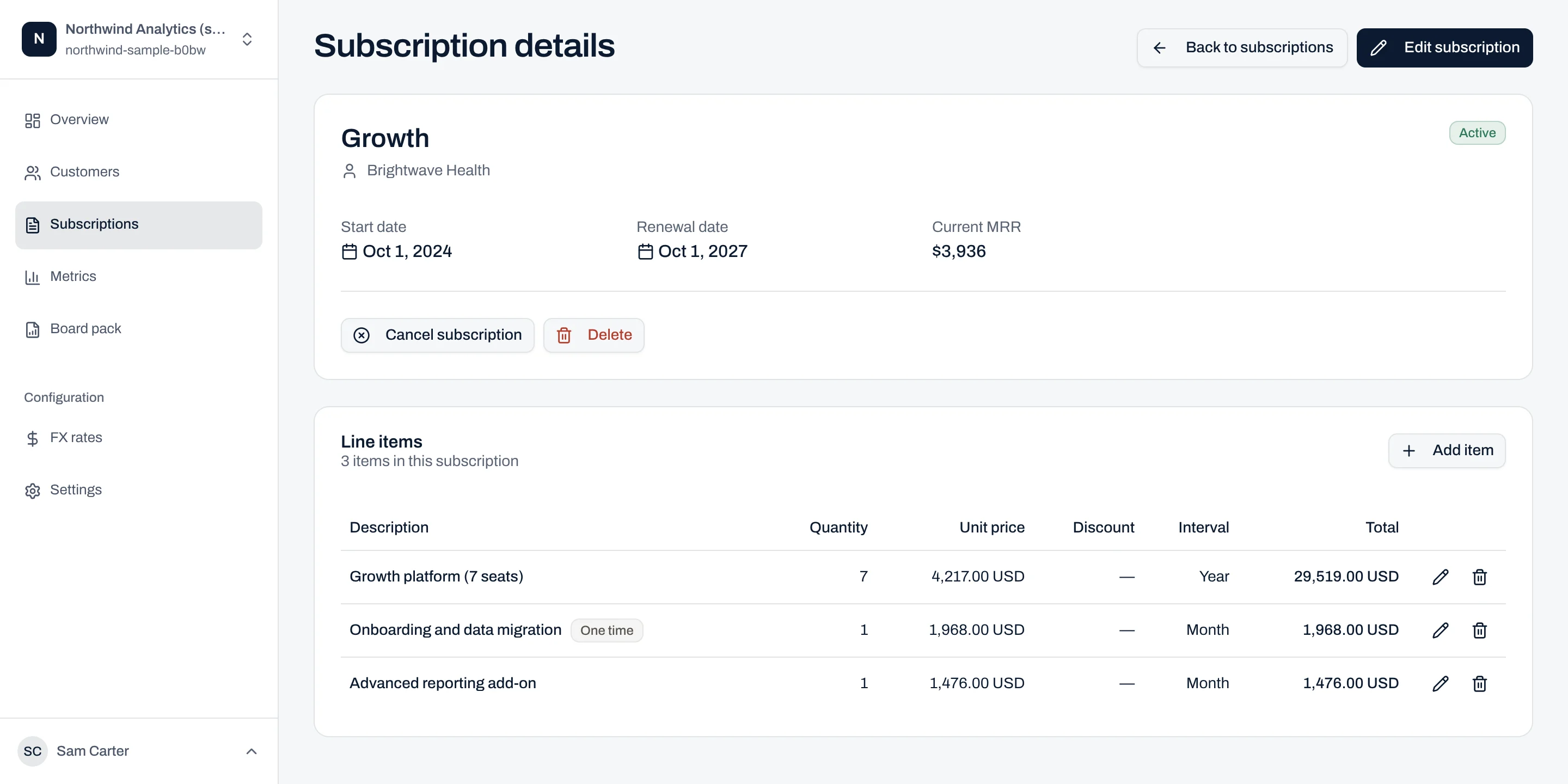Go to Customers in sidebar
Image resolution: width=1568 pixels, height=784 pixels.
point(139,172)
